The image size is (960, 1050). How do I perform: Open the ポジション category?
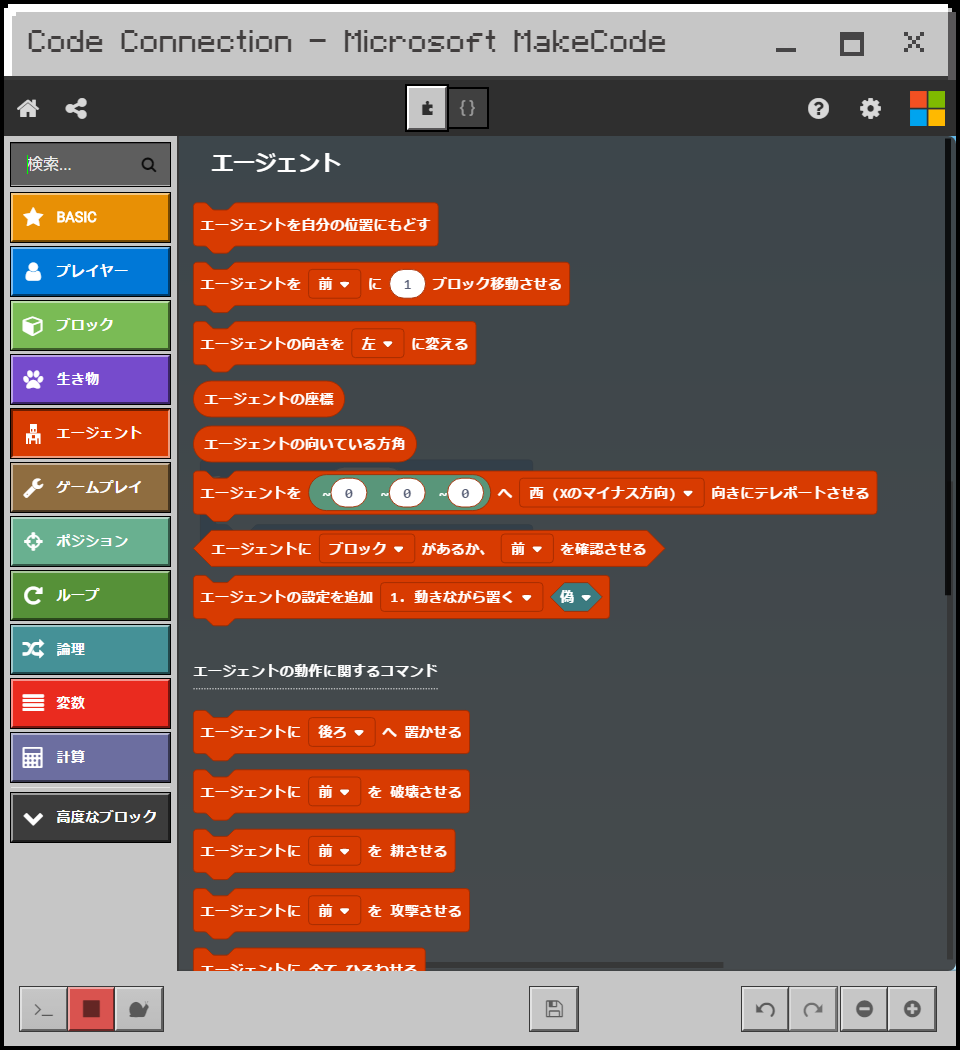point(90,541)
